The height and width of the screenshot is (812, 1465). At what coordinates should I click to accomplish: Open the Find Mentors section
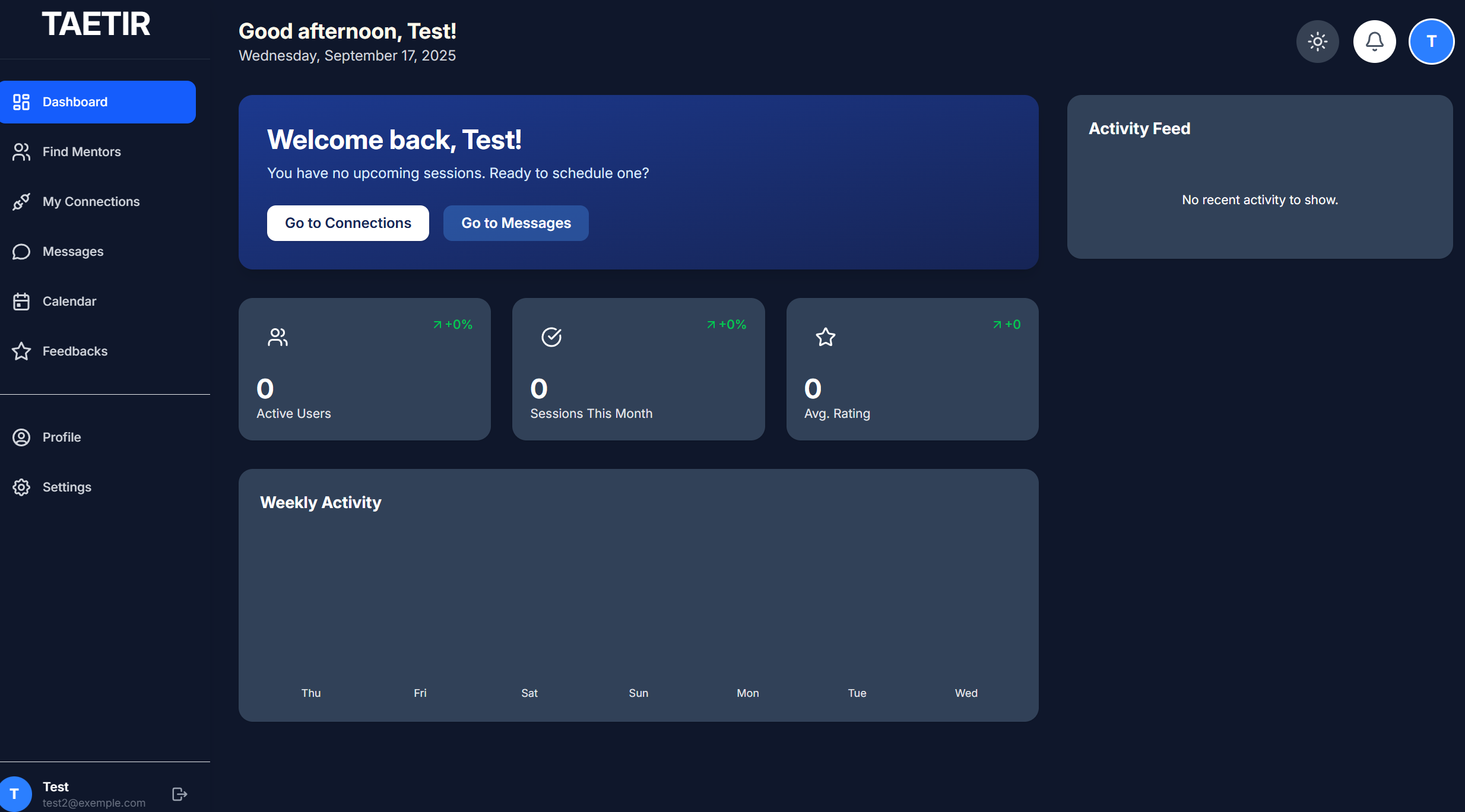click(81, 151)
